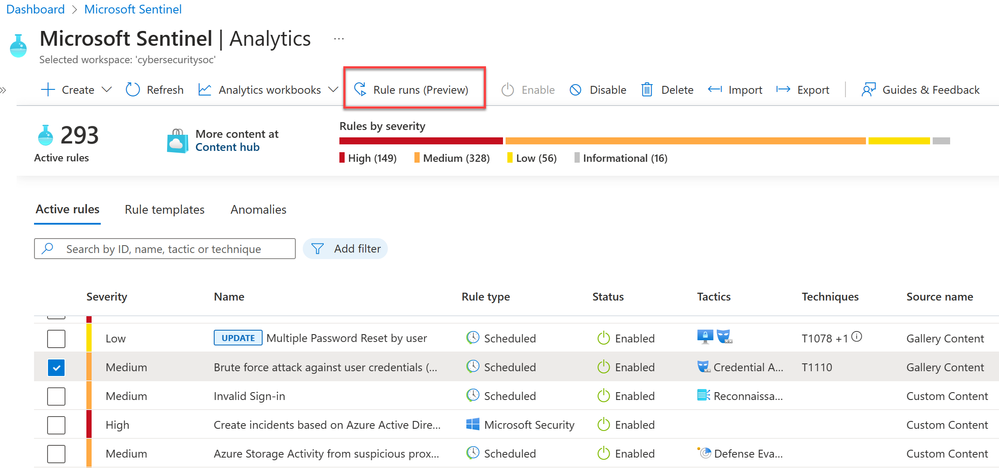Expand the Create dropdown arrow
This screenshot has width=999, height=468.
106,90
